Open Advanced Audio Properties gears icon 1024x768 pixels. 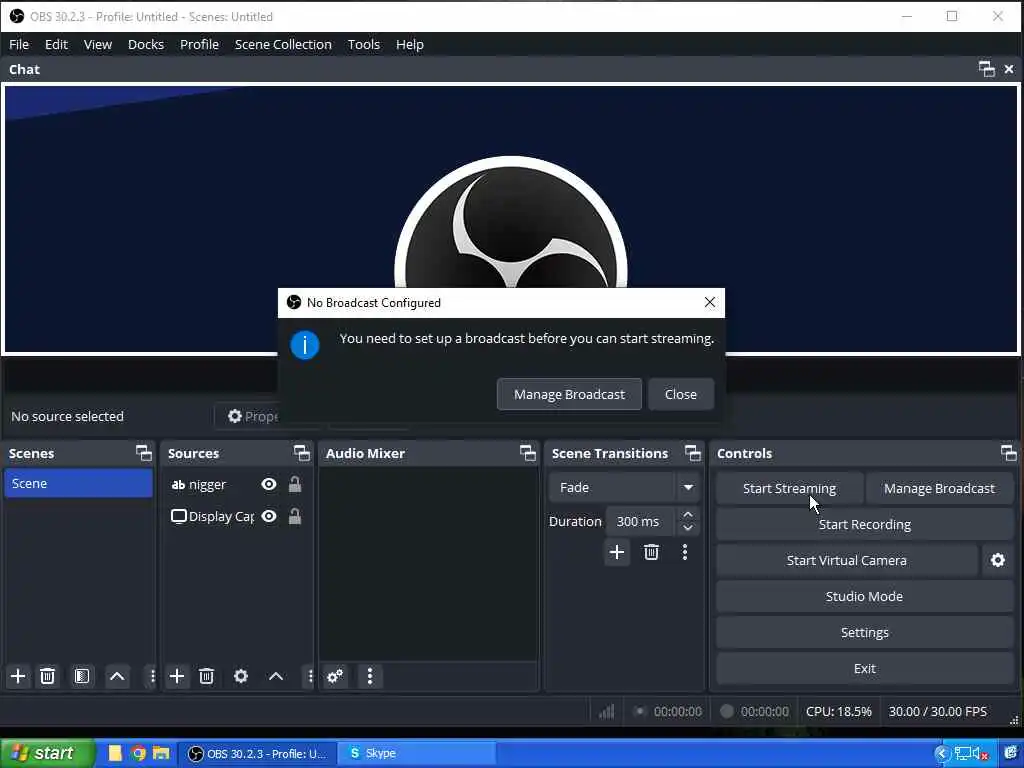pyautogui.click(x=335, y=676)
